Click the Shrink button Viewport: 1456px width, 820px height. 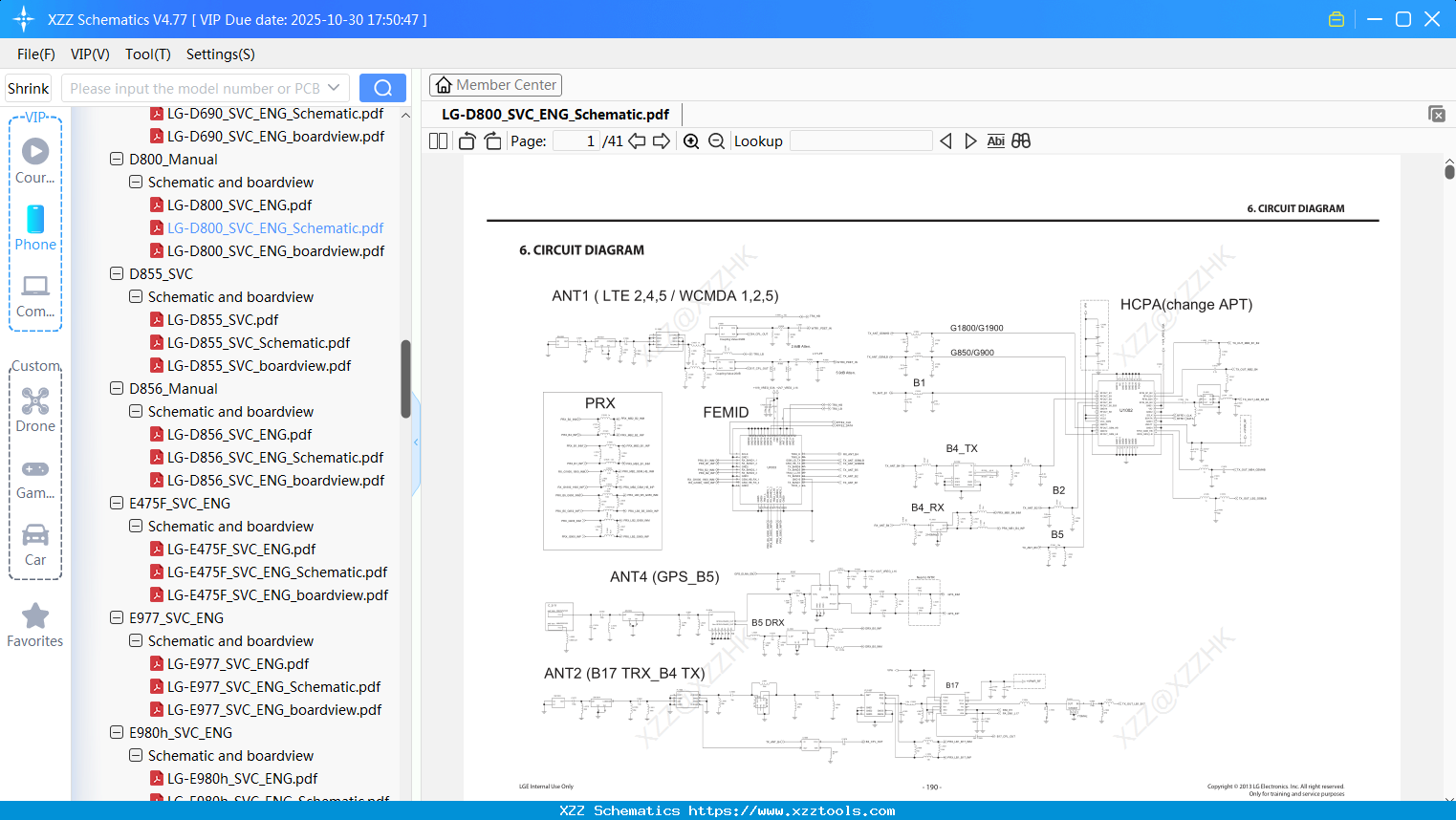tap(27, 87)
